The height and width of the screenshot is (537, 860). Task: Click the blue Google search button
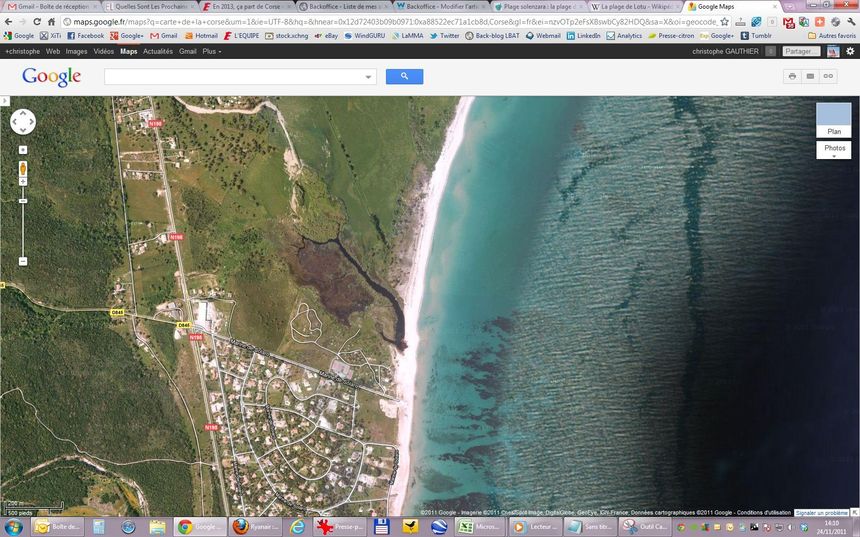click(404, 76)
